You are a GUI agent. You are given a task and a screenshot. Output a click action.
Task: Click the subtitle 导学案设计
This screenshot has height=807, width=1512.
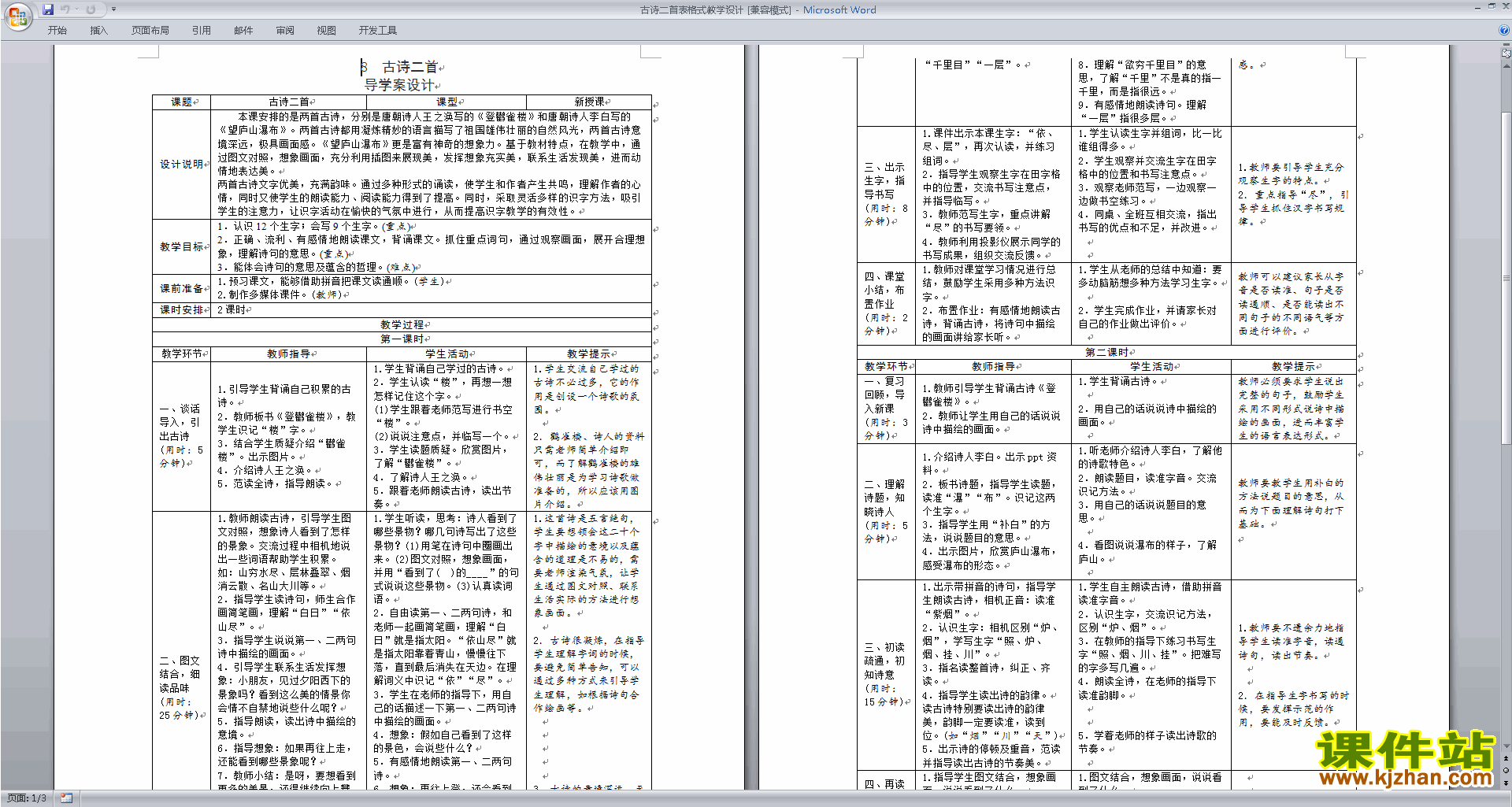pyautogui.click(x=399, y=85)
